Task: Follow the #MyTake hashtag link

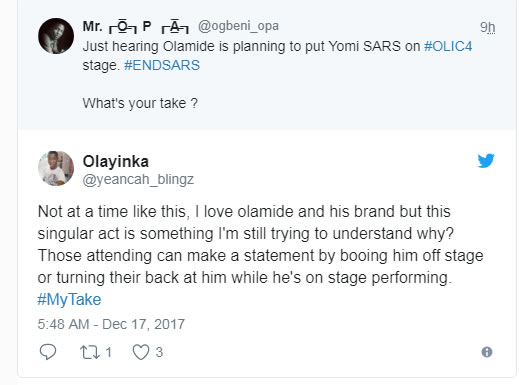Action: click(69, 299)
